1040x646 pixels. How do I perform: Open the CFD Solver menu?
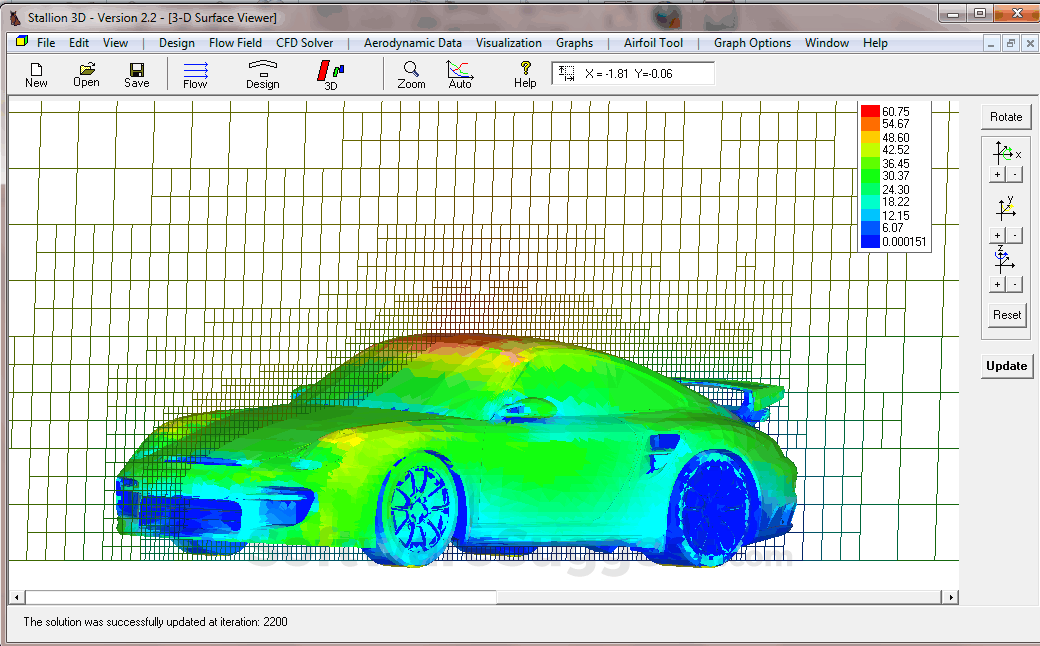(x=306, y=43)
